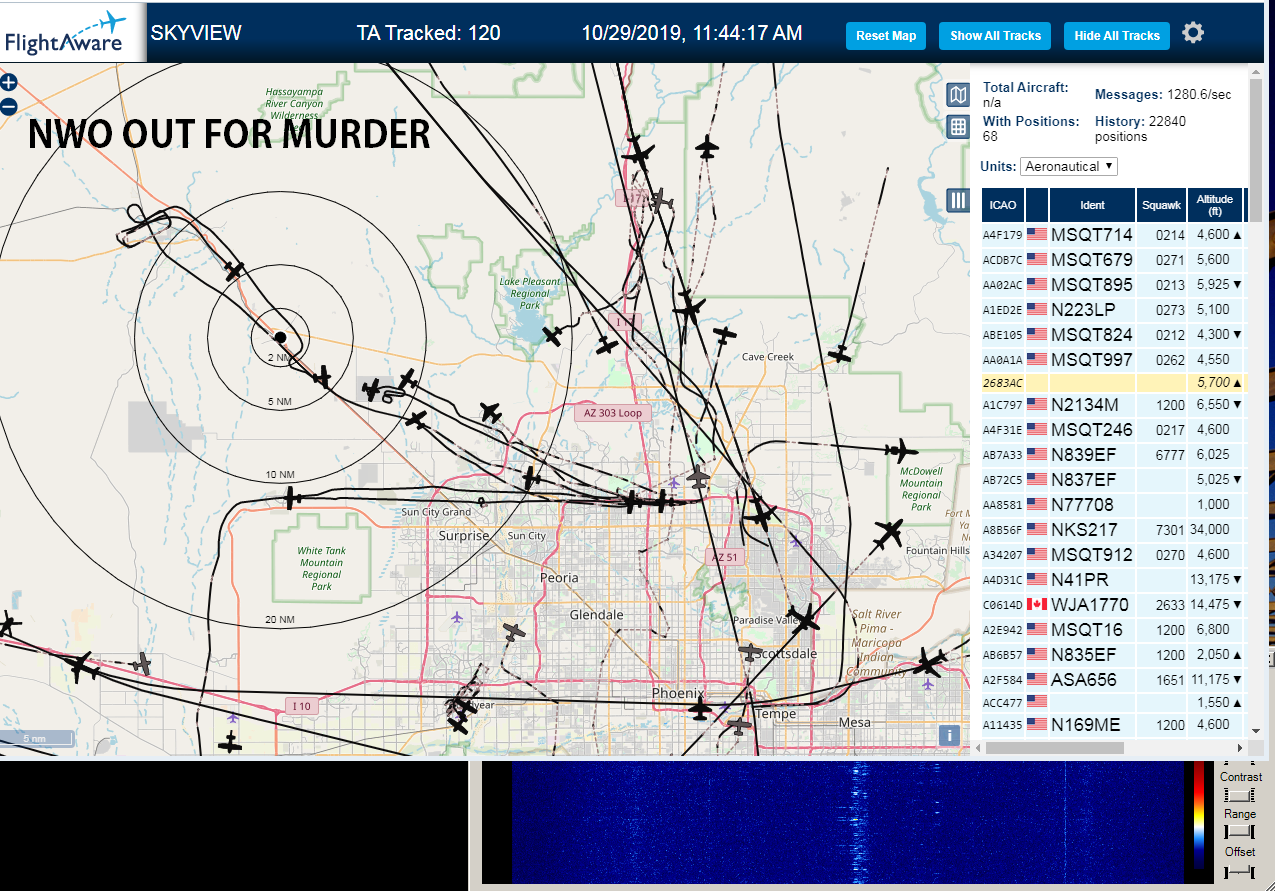Open the map layer switcher icon

click(x=958, y=95)
